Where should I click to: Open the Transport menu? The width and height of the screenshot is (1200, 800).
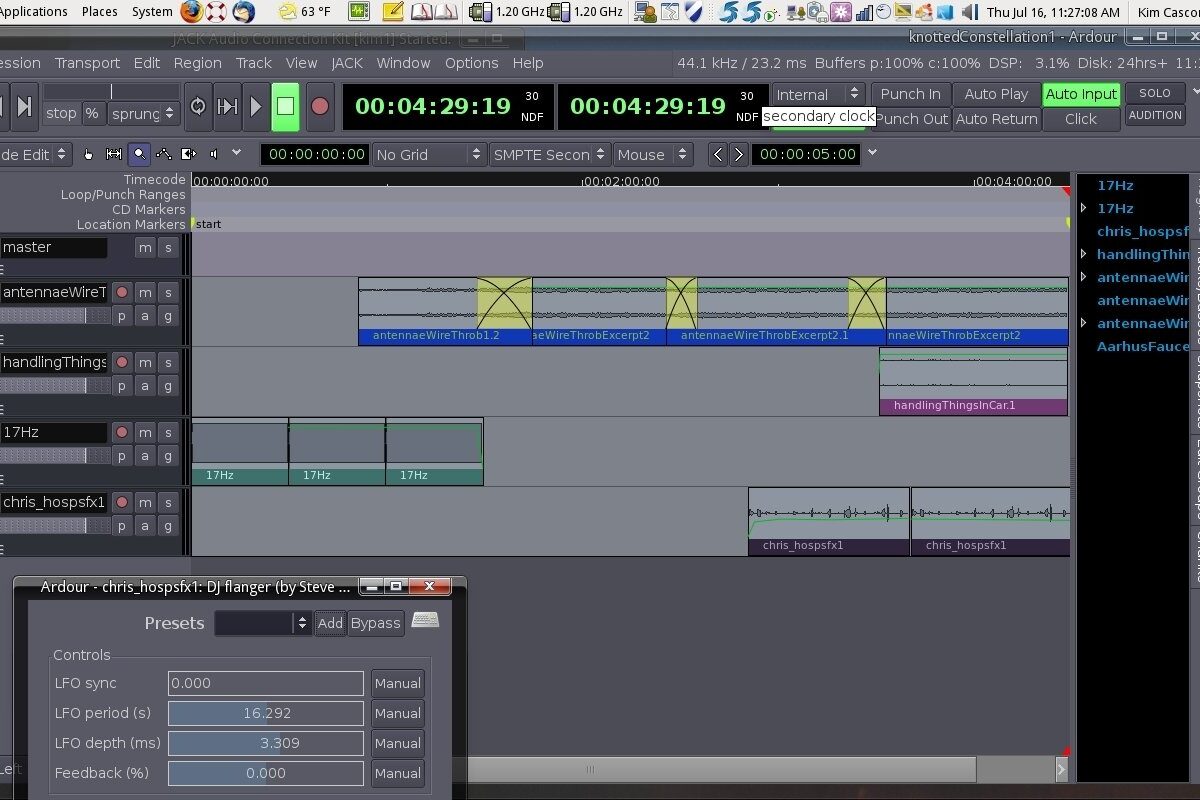coord(87,63)
